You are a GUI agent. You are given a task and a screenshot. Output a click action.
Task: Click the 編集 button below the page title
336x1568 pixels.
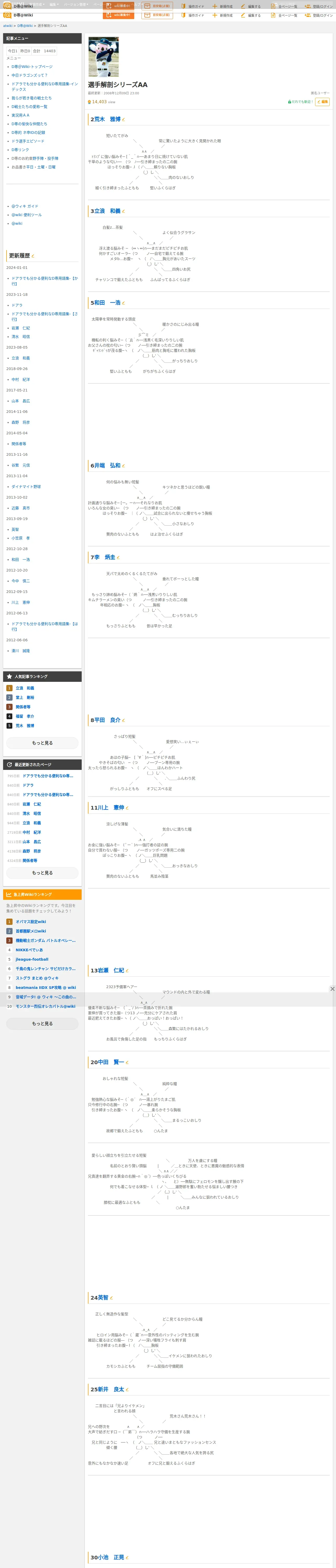click(323, 102)
